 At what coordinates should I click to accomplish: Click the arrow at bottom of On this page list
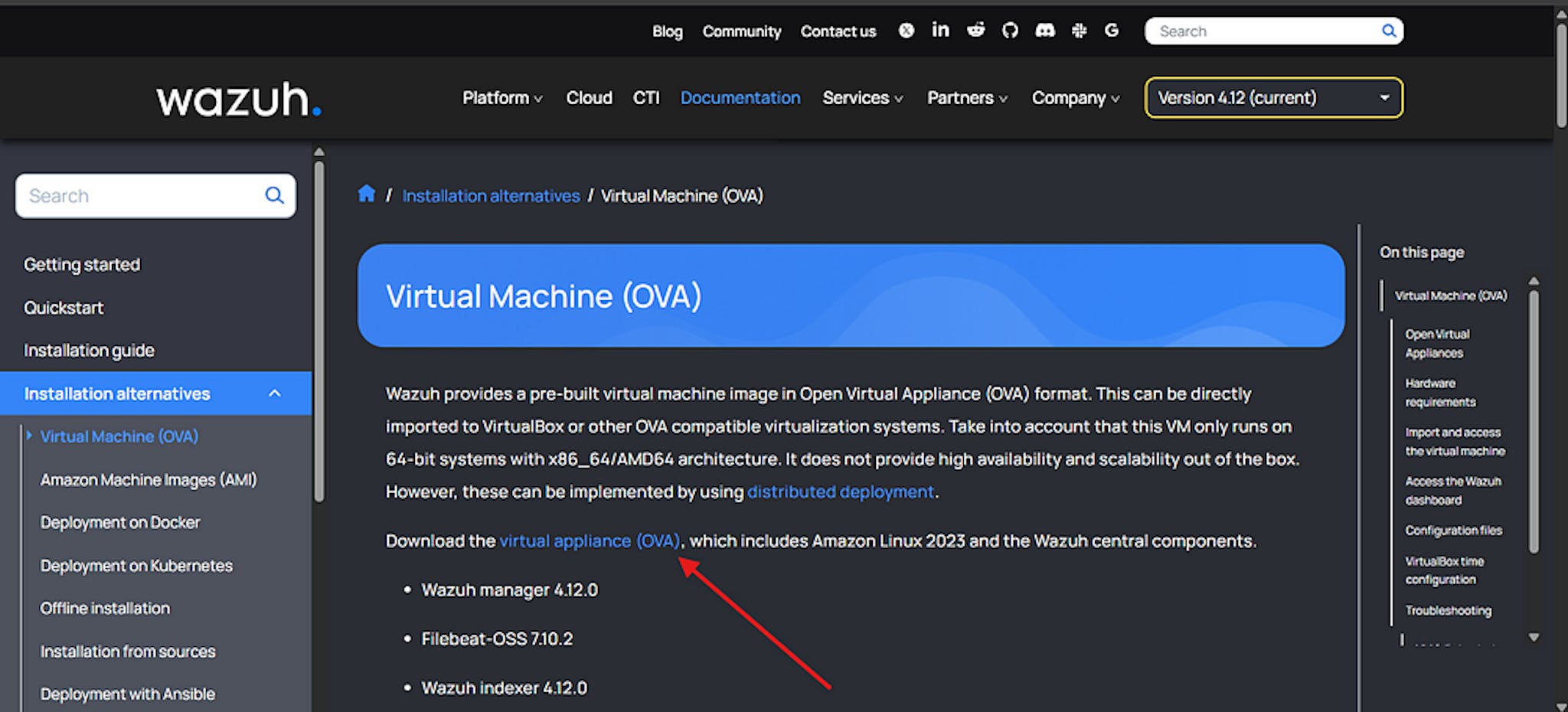click(1534, 637)
